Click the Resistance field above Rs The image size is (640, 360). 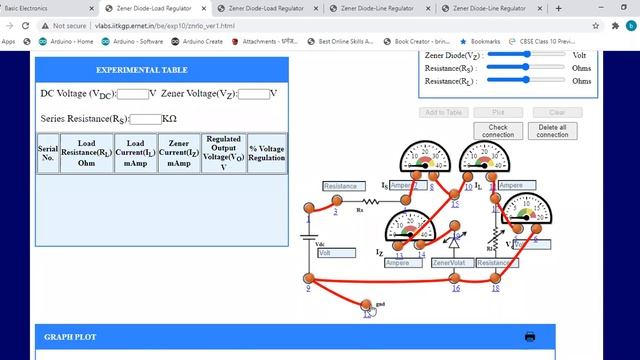[x=344, y=186]
